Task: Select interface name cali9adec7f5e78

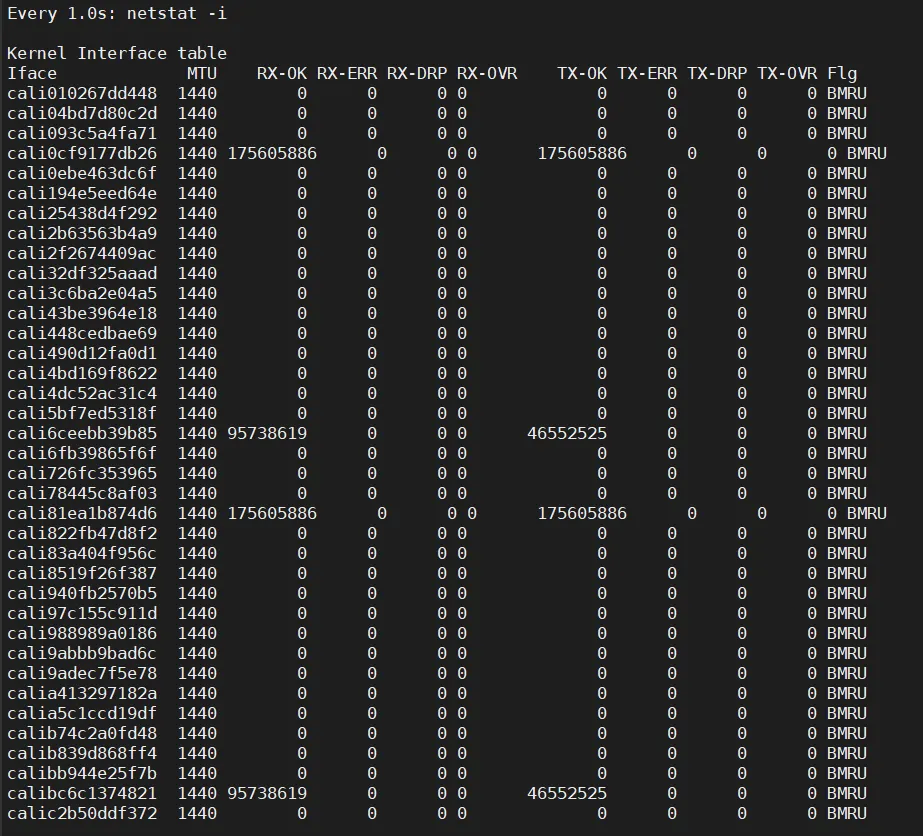Action: 82,674
